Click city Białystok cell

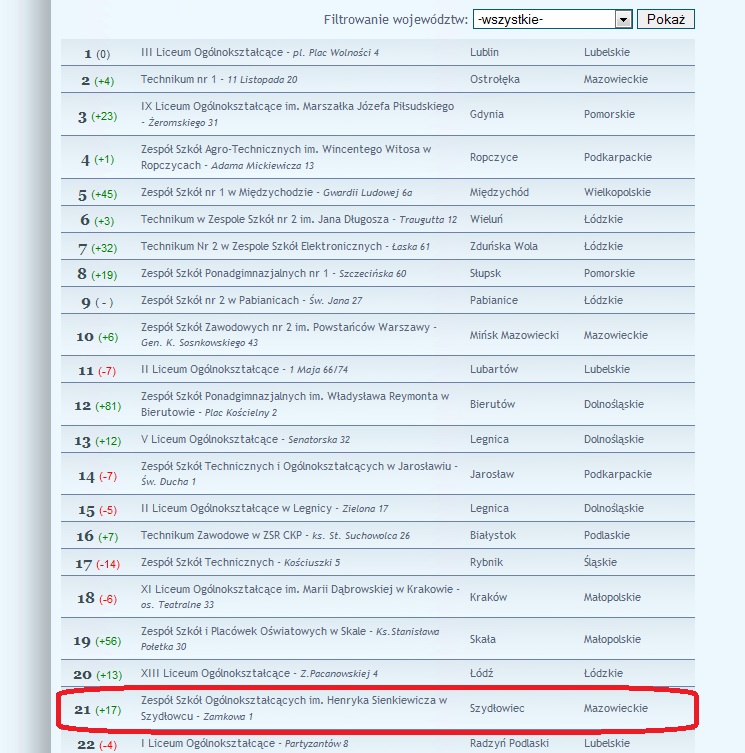coord(493,535)
